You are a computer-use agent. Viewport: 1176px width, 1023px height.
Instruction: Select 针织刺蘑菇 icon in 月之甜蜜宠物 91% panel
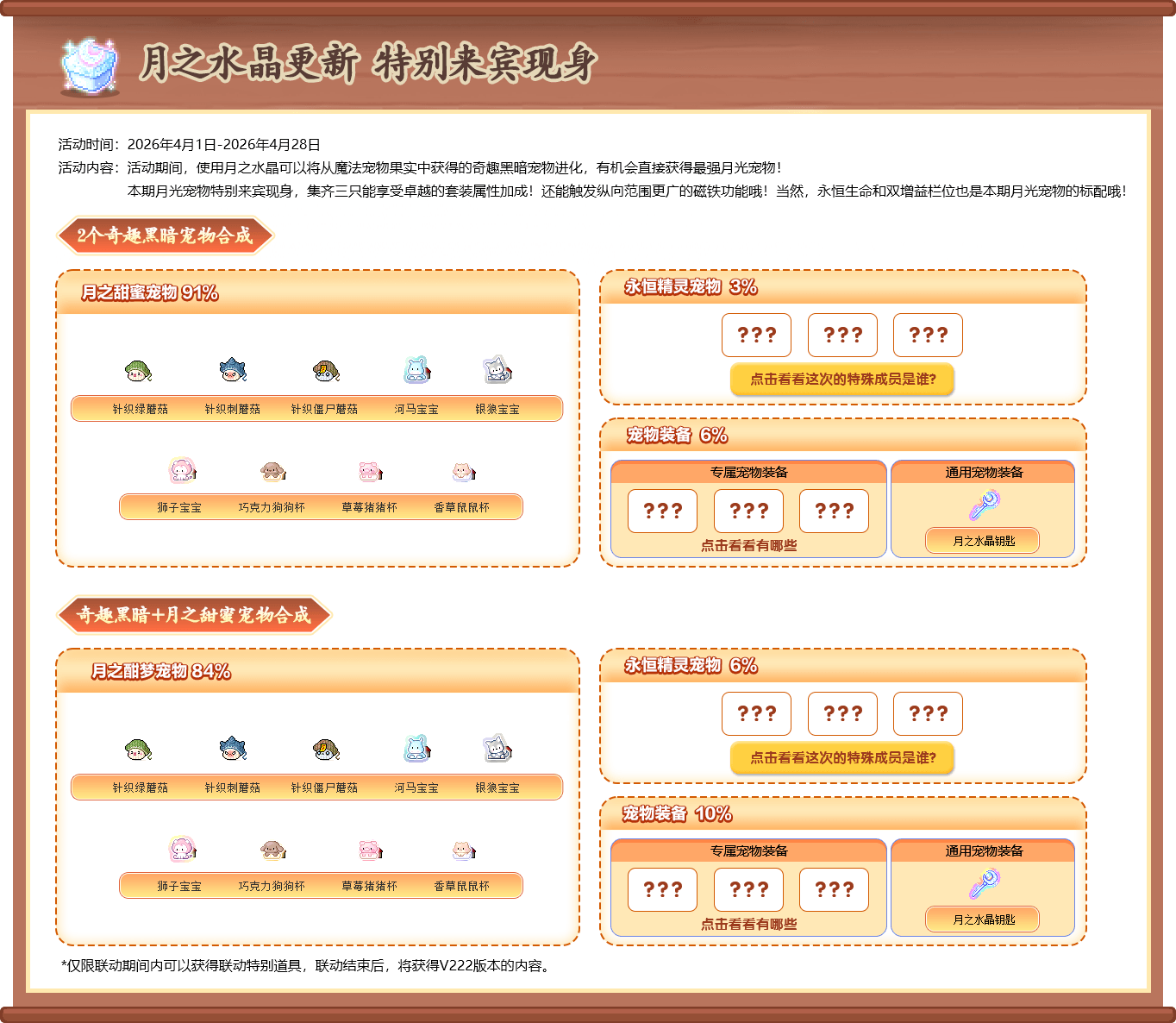[x=233, y=370]
